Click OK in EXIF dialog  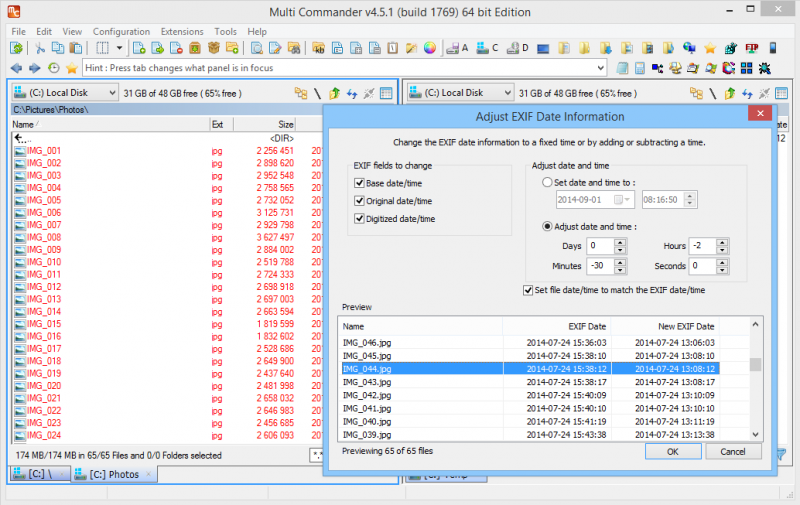point(673,451)
